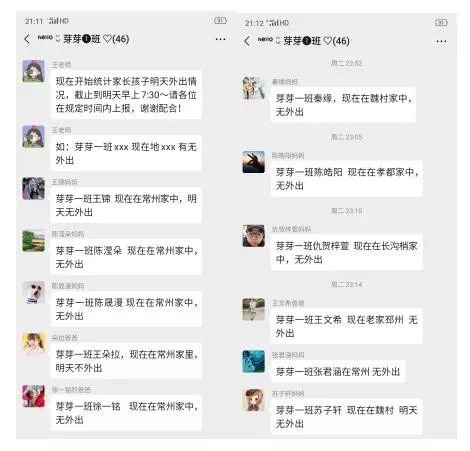
Task: Open green landscape avatar of 陈滢朵妈妈
Action: [x=34, y=241]
